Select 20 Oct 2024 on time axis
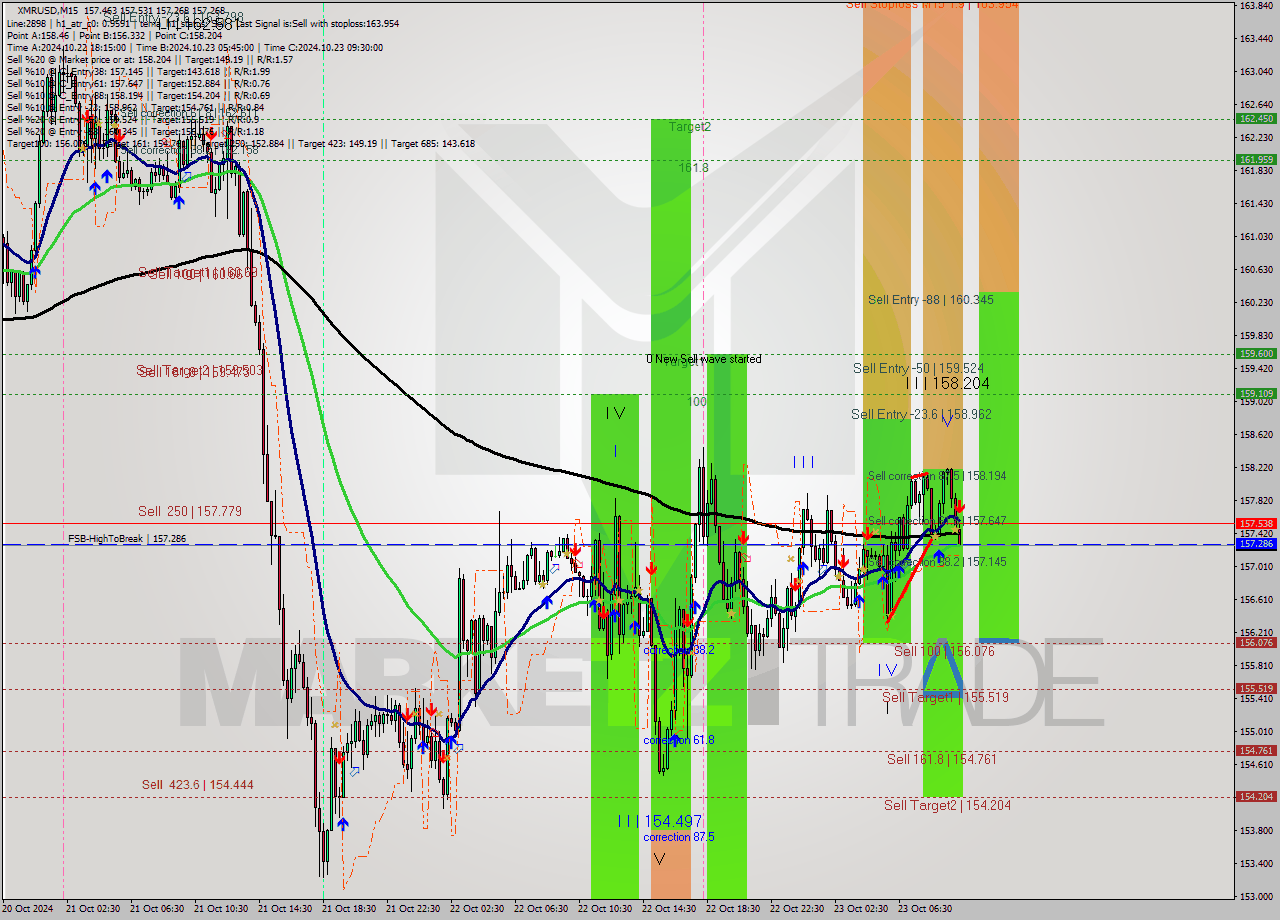 coord(27,909)
